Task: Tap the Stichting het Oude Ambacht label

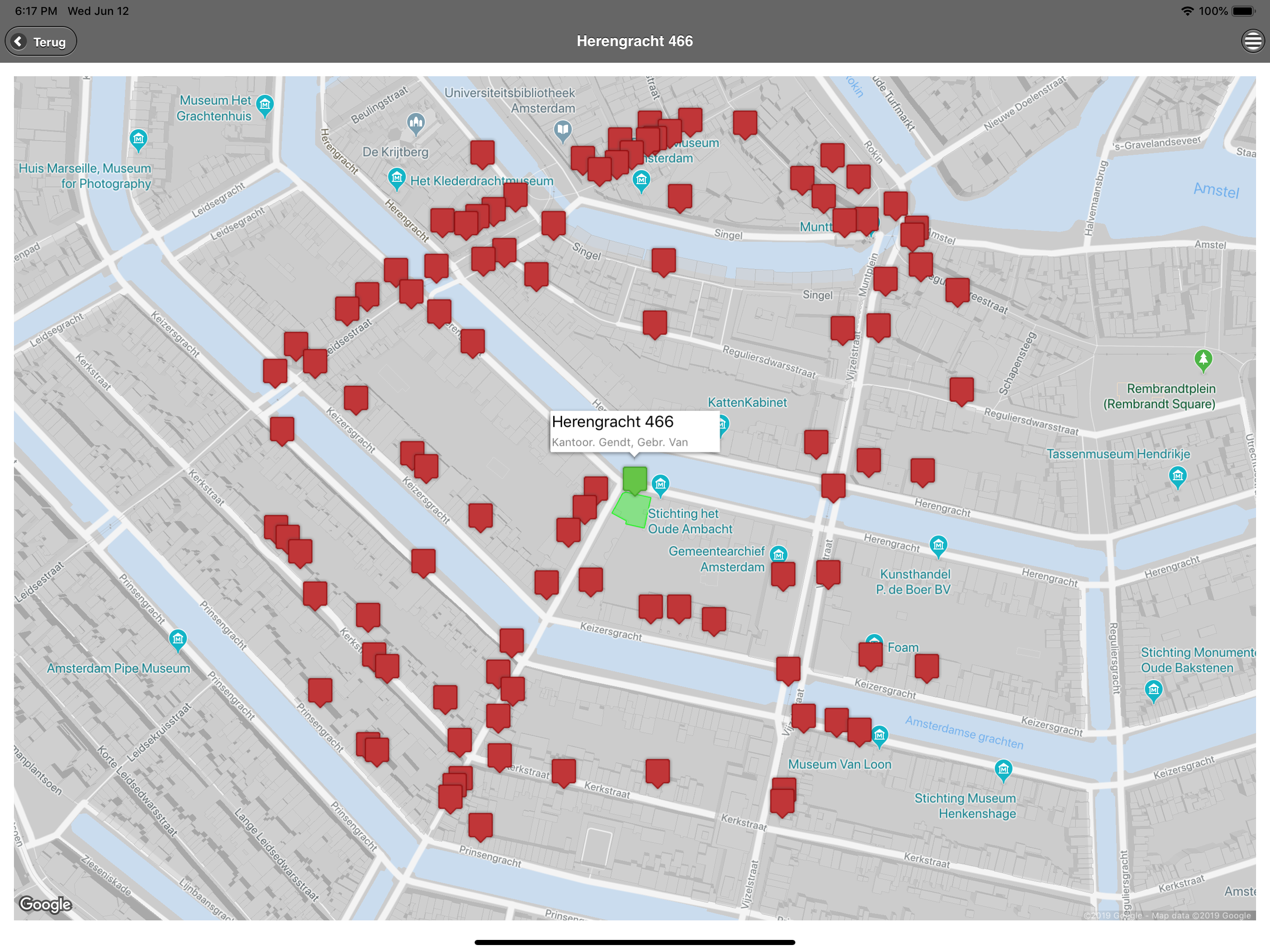Action: click(x=690, y=522)
